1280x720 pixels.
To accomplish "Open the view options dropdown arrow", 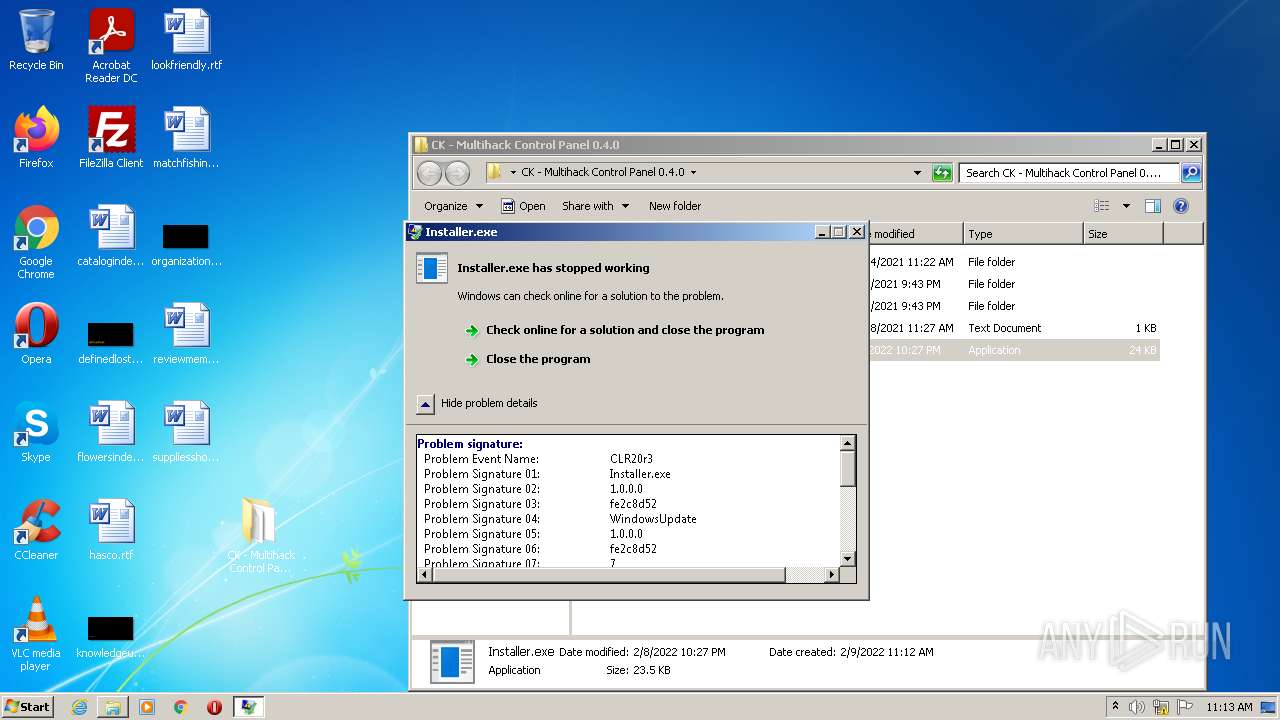I will click(x=1126, y=206).
